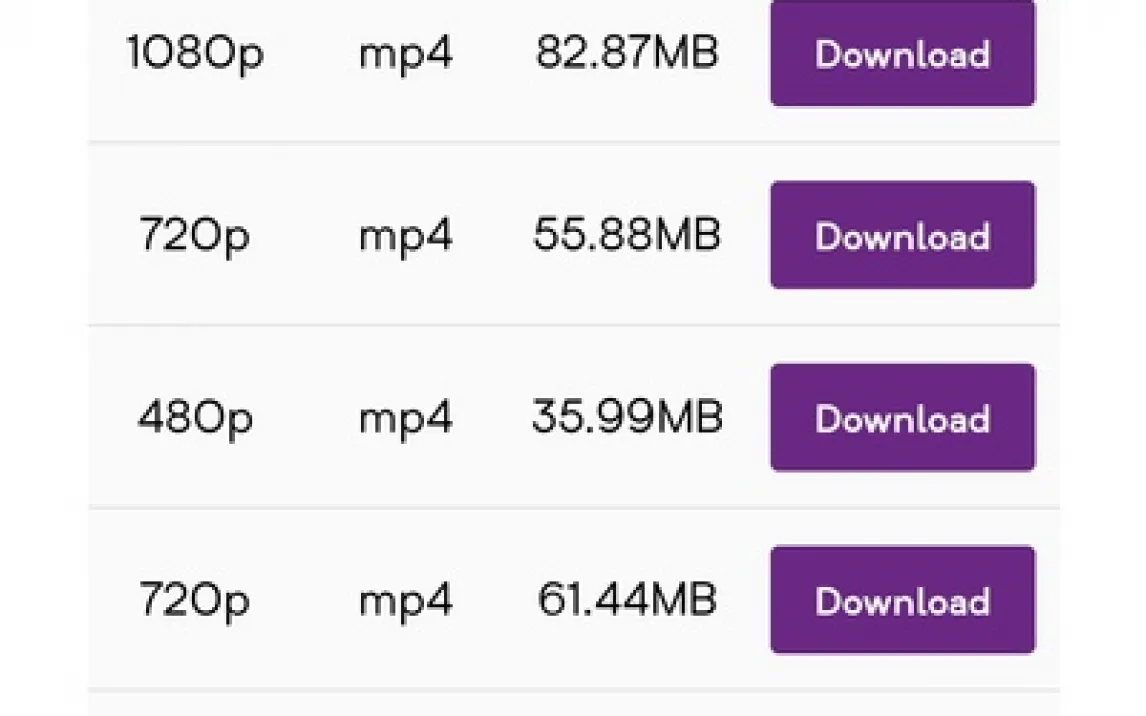1146x716 pixels.
Task: Select the mp4 format text in 55.88MB row
Action: [405, 236]
